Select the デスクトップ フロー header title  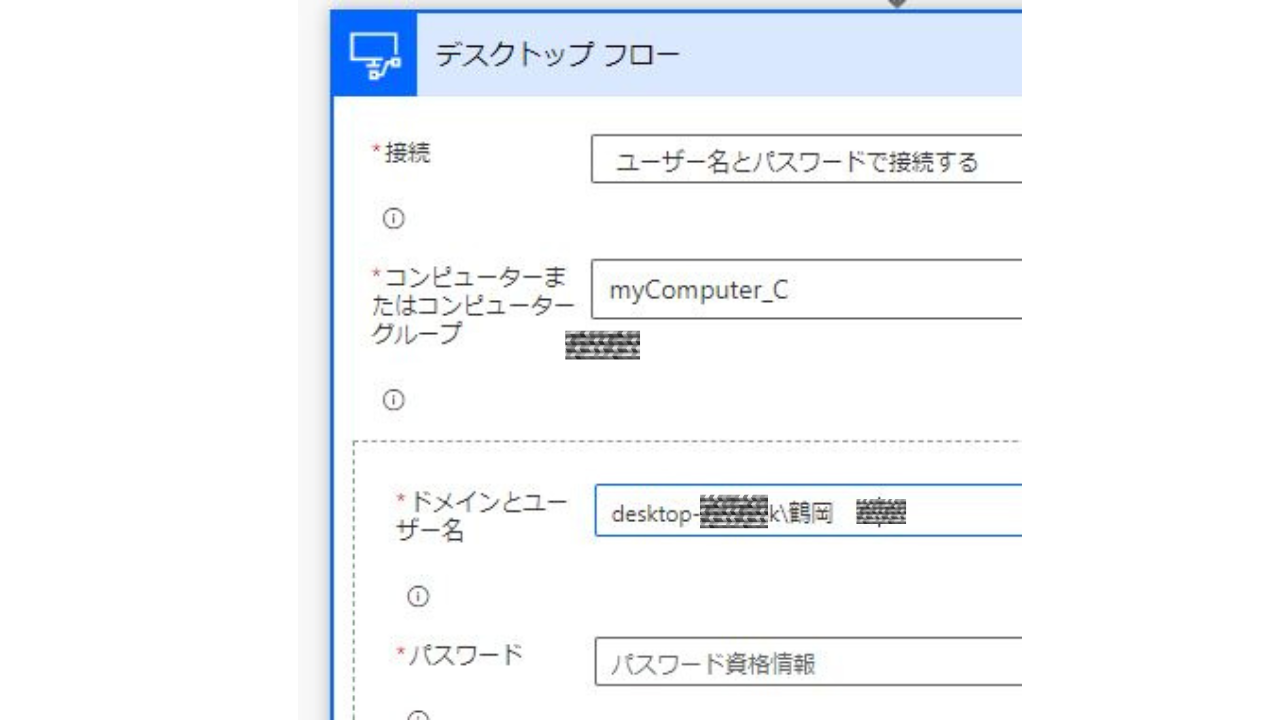click(x=557, y=54)
